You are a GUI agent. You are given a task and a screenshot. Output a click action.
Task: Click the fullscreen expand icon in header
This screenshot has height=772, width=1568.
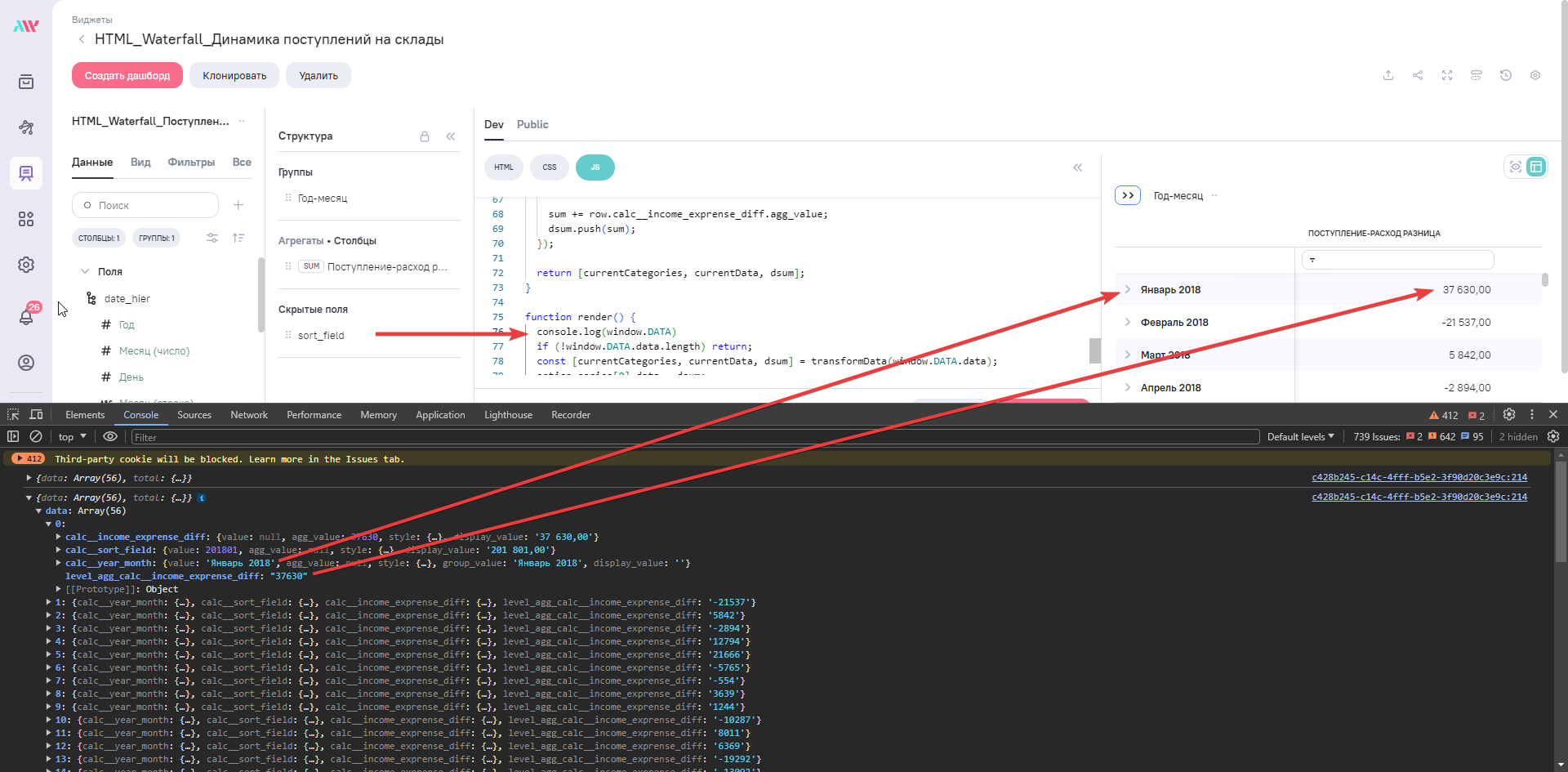click(x=1447, y=75)
